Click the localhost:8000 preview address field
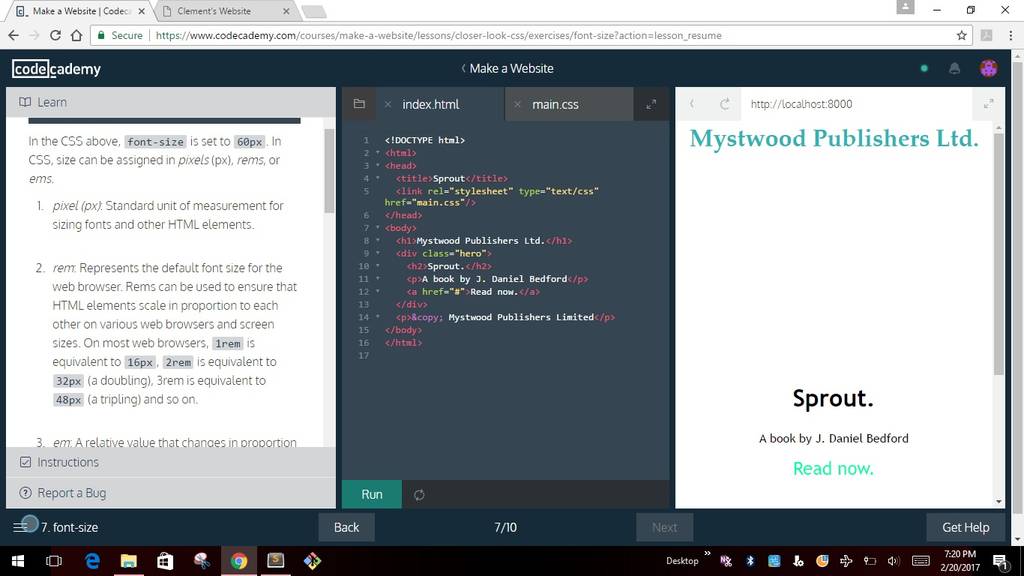 (801, 104)
